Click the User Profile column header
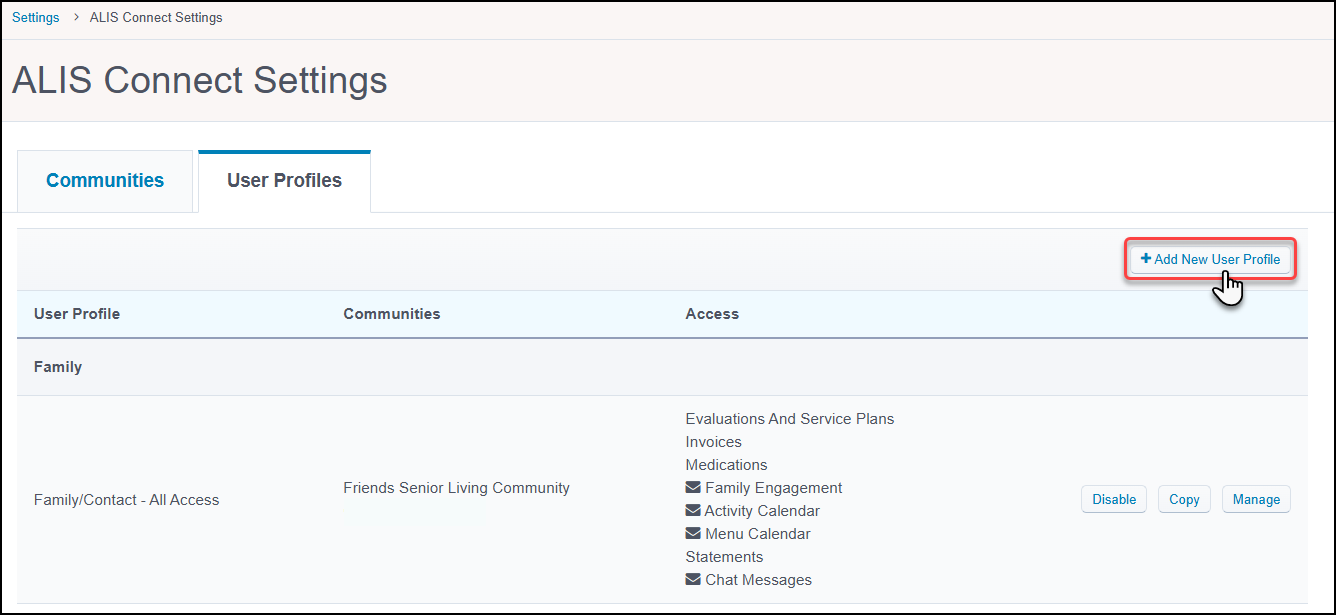 pos(76,313)
